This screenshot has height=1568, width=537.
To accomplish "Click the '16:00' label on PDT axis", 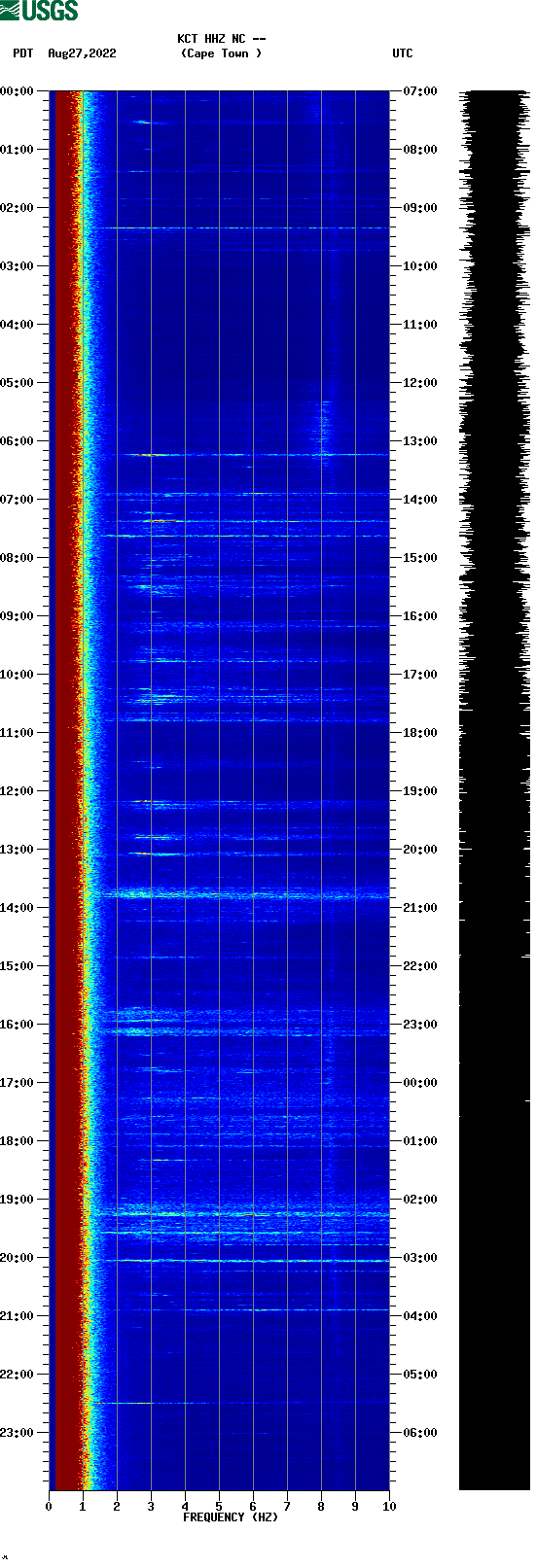I will click(x=18, y=1025).
